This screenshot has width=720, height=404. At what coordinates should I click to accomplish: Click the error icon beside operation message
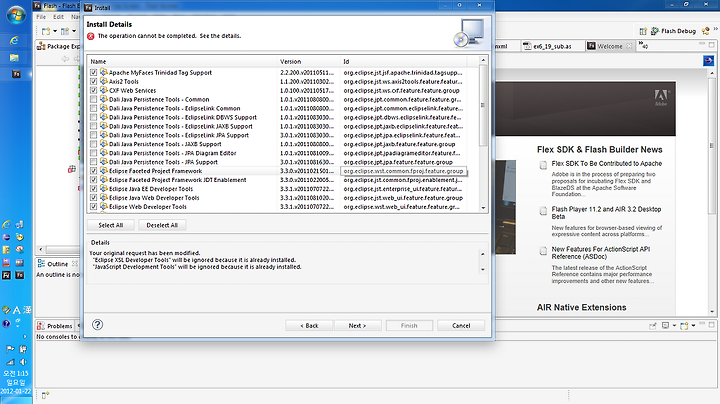tap(91, 36)
